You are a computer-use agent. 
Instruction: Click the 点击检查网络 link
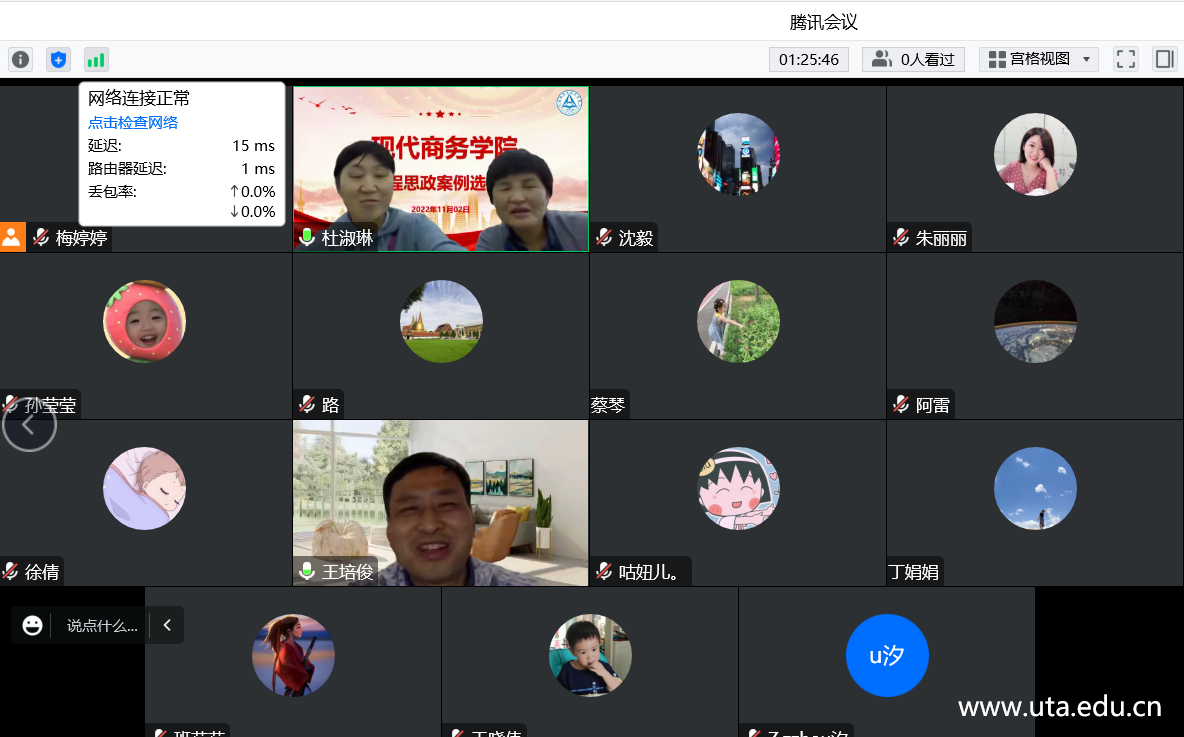pos(133,123)
